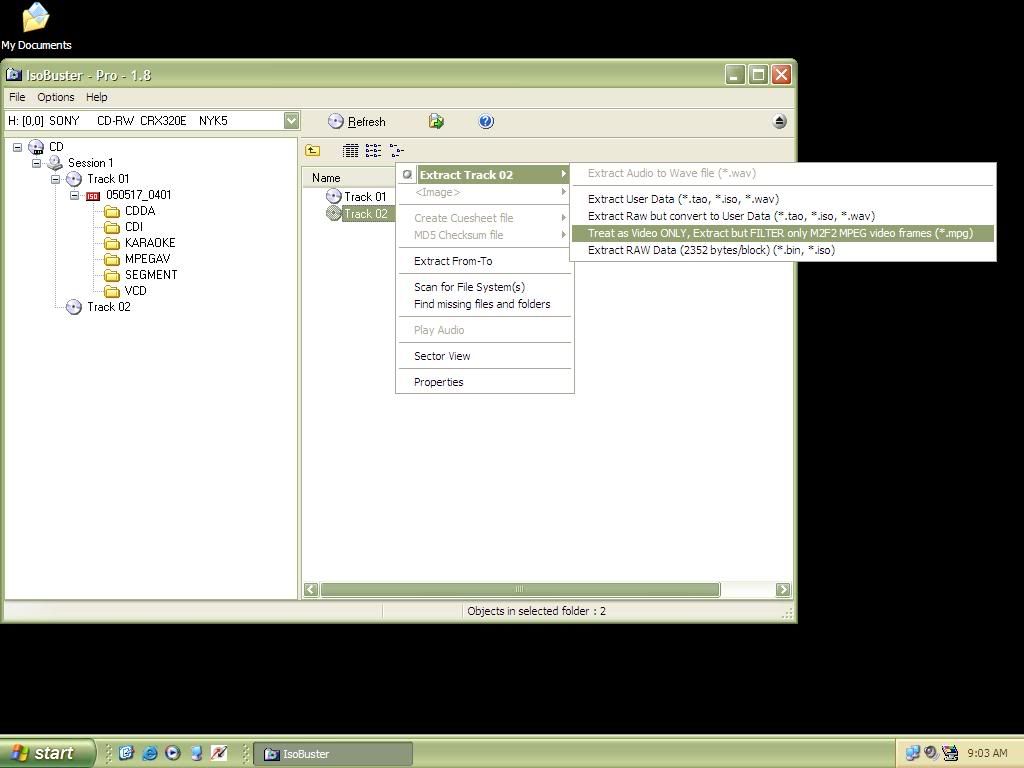This screenshot has width=1024, height=768.
Task: Select the CD disc icon in tree
Action: [x=36, y=147]
